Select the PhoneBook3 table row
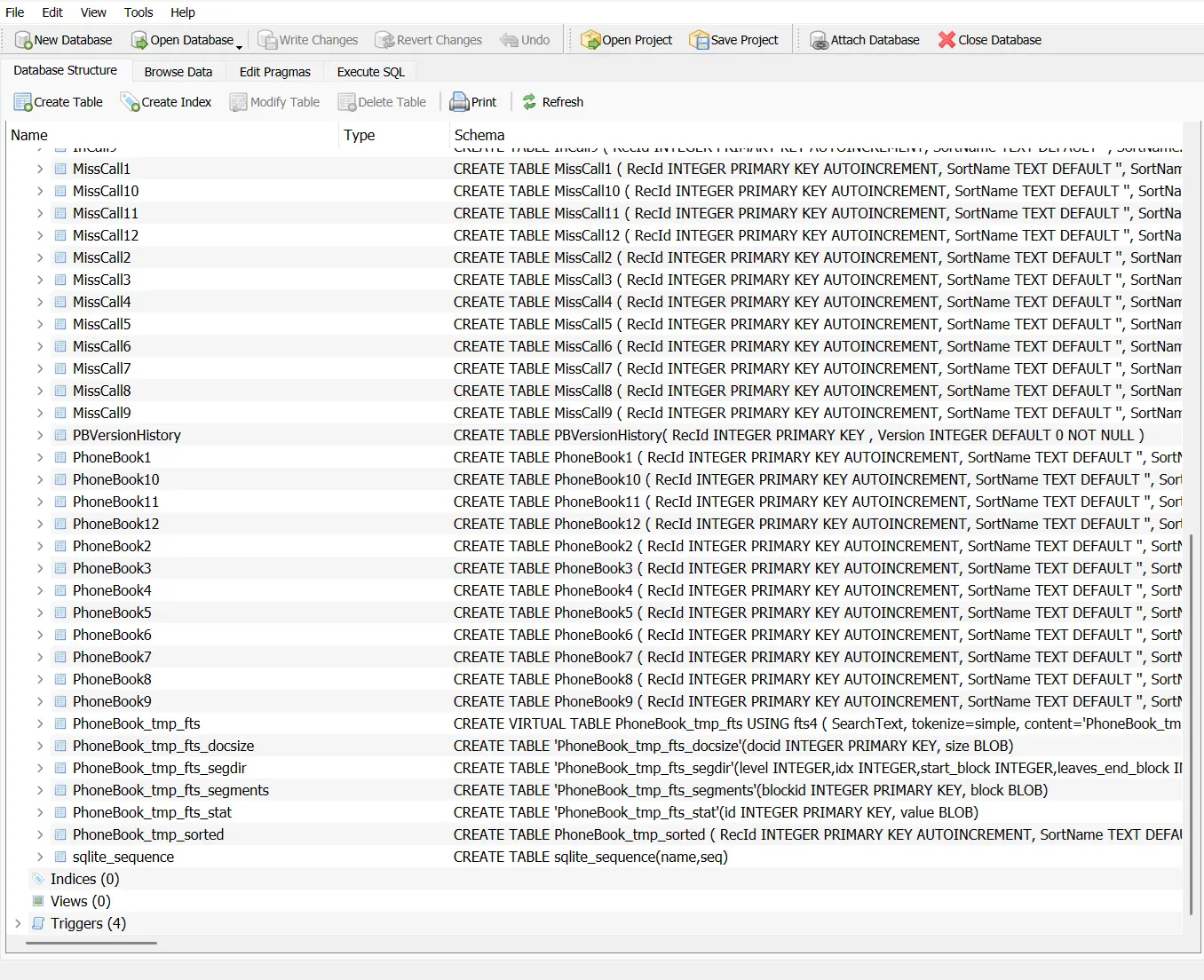The image size is (1204, 980). click(595, 568)
